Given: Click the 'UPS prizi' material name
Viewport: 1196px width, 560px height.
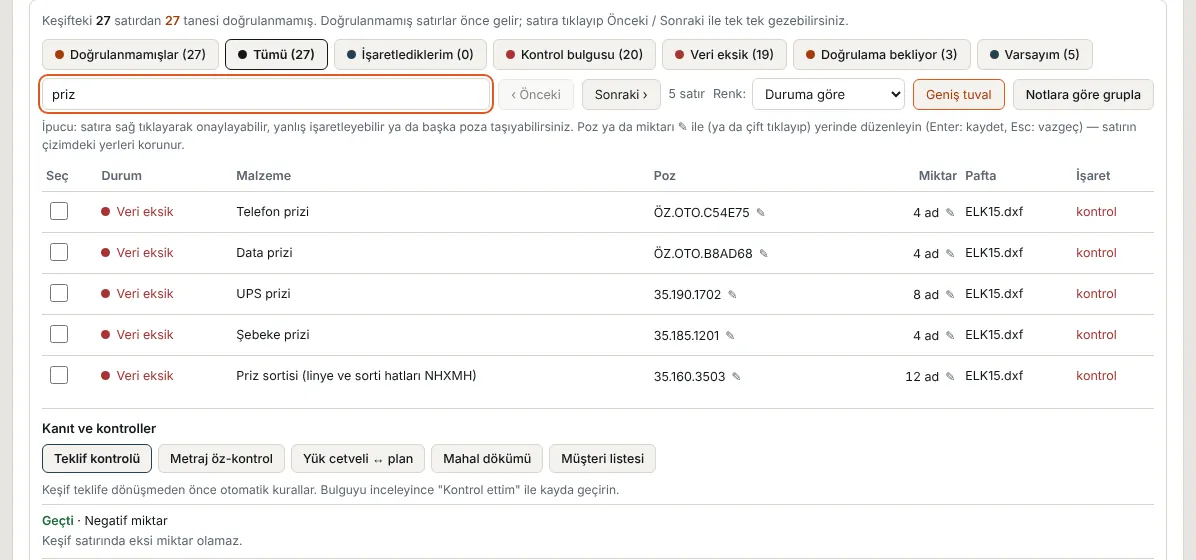Looking at the screenshot, I should [x=263, y=293].
